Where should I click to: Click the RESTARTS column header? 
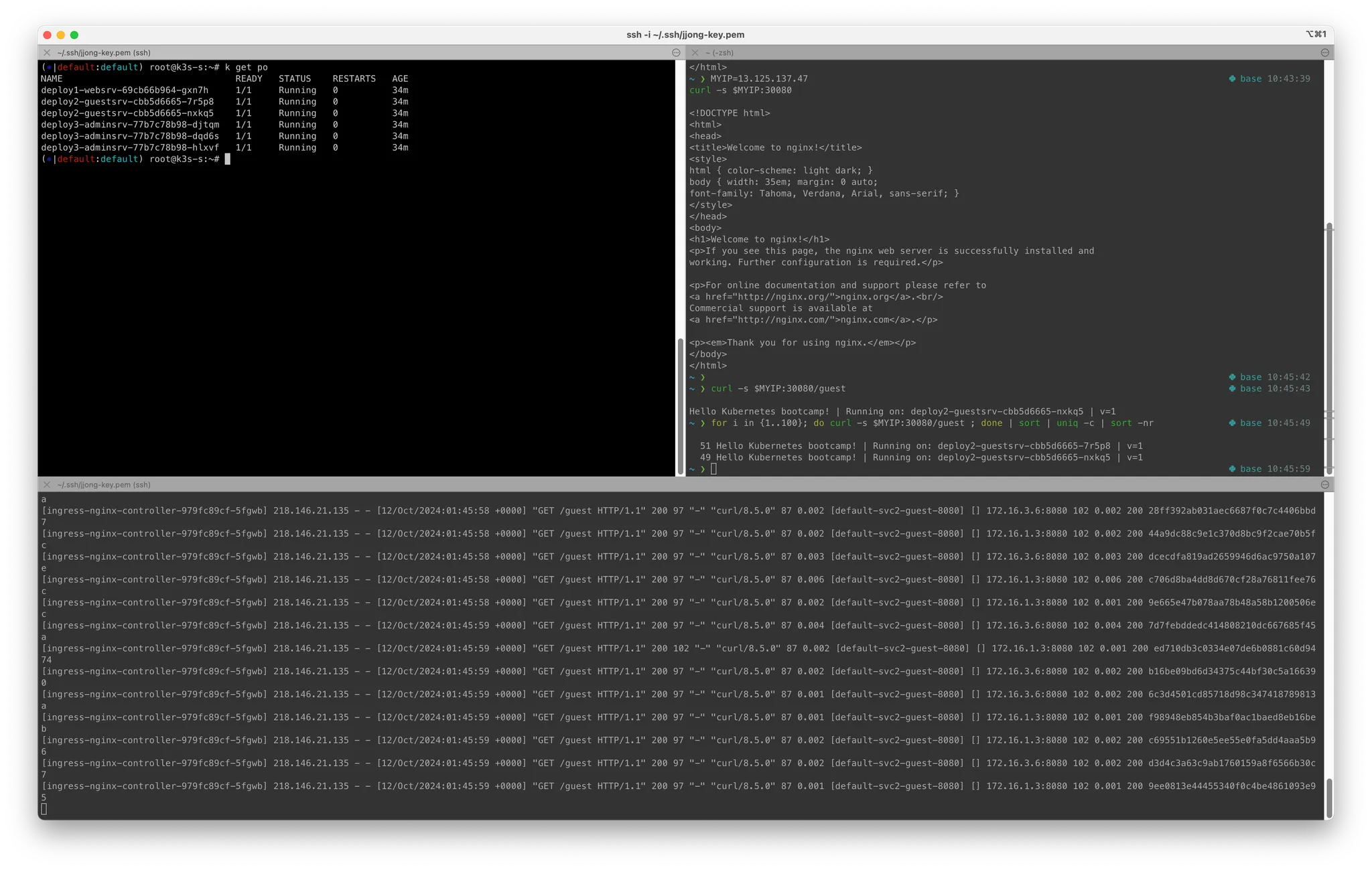354,78
